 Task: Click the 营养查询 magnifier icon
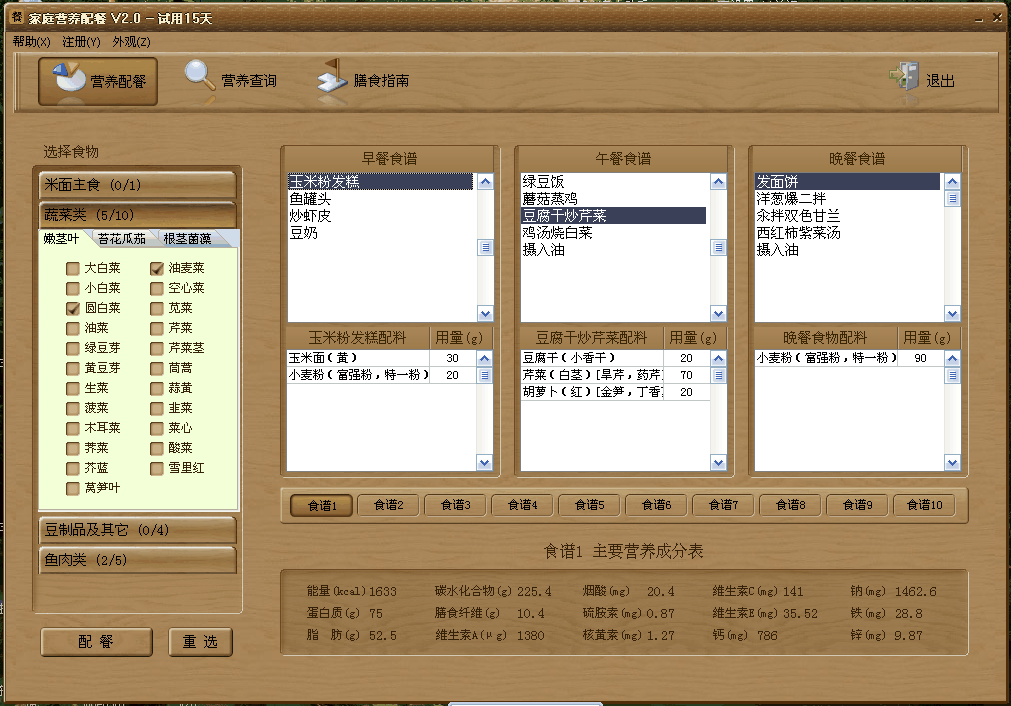coord(199,77)
